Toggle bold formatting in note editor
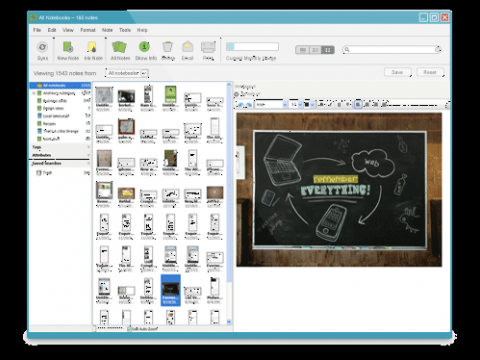480x360 pixels. point(321,104)
